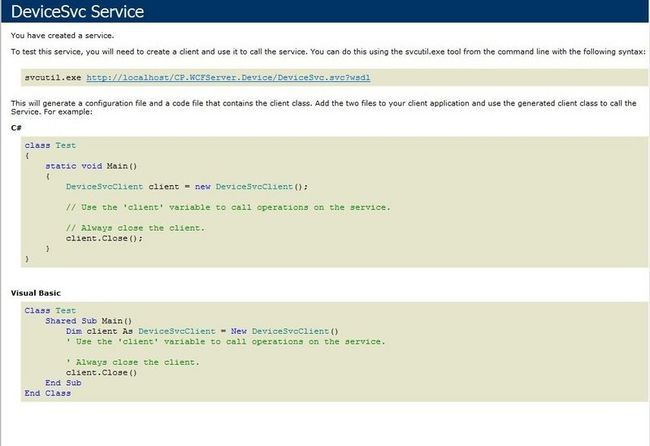
Task: Click C# comment '// Always close the client.'
Action: tap(135, 228)
